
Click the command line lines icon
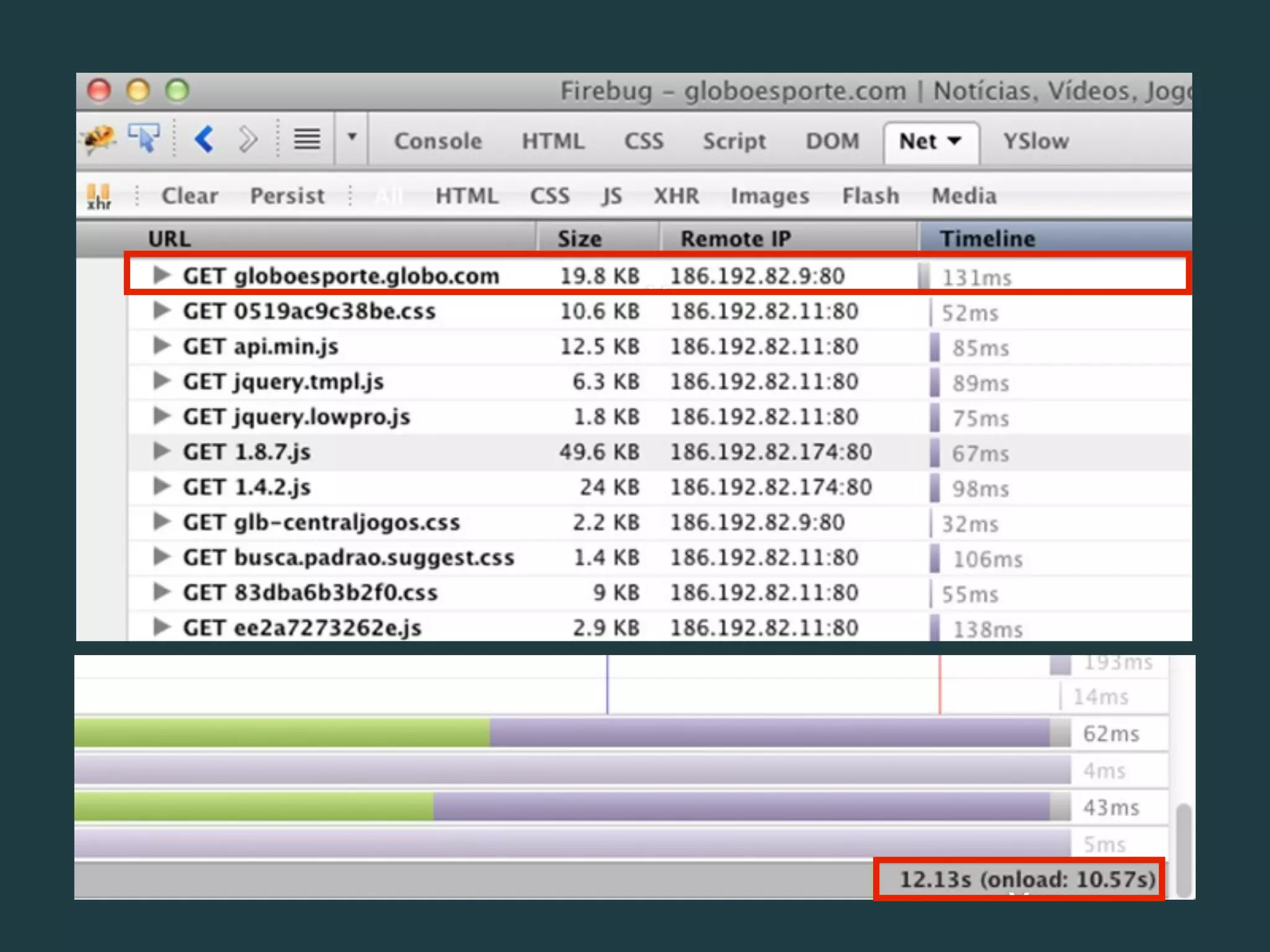click(x=307, y=139)
